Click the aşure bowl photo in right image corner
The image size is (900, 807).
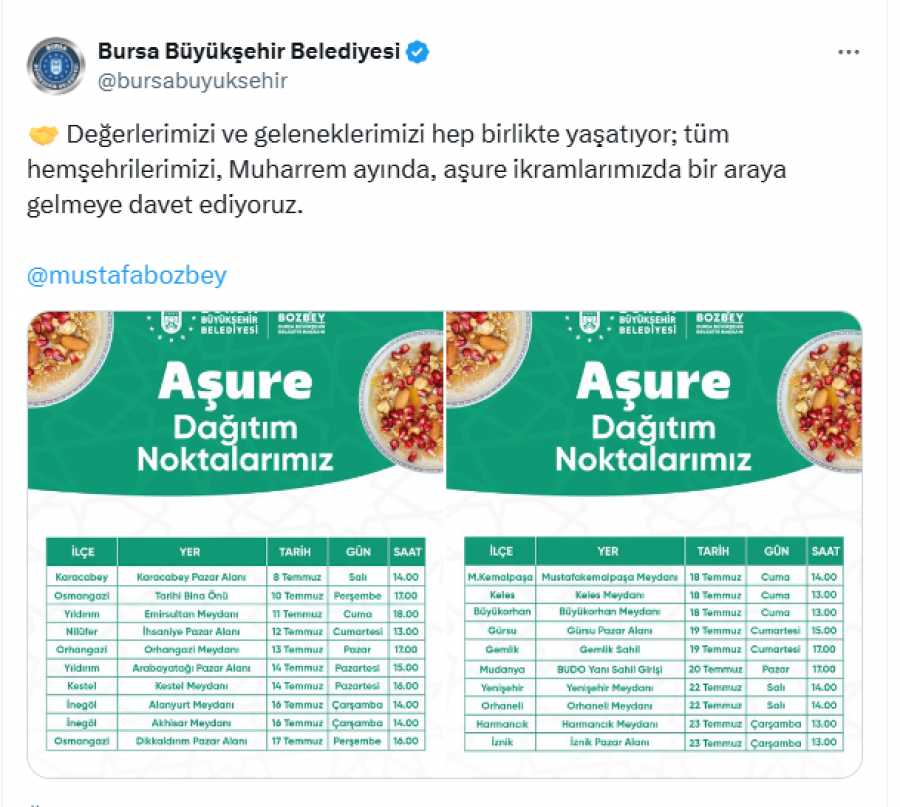(815, 393)
